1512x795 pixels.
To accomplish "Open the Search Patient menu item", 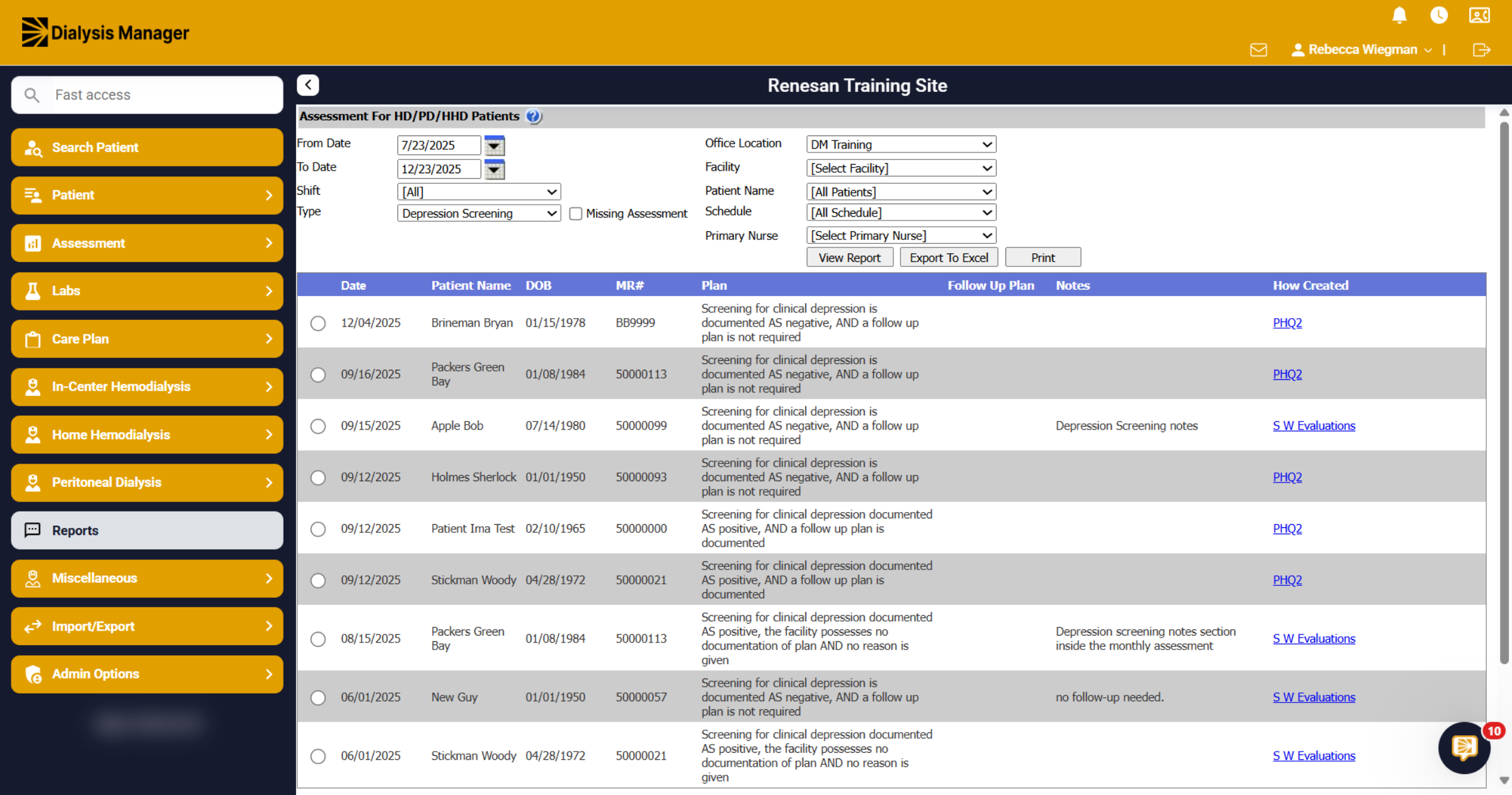I will 147,147.
